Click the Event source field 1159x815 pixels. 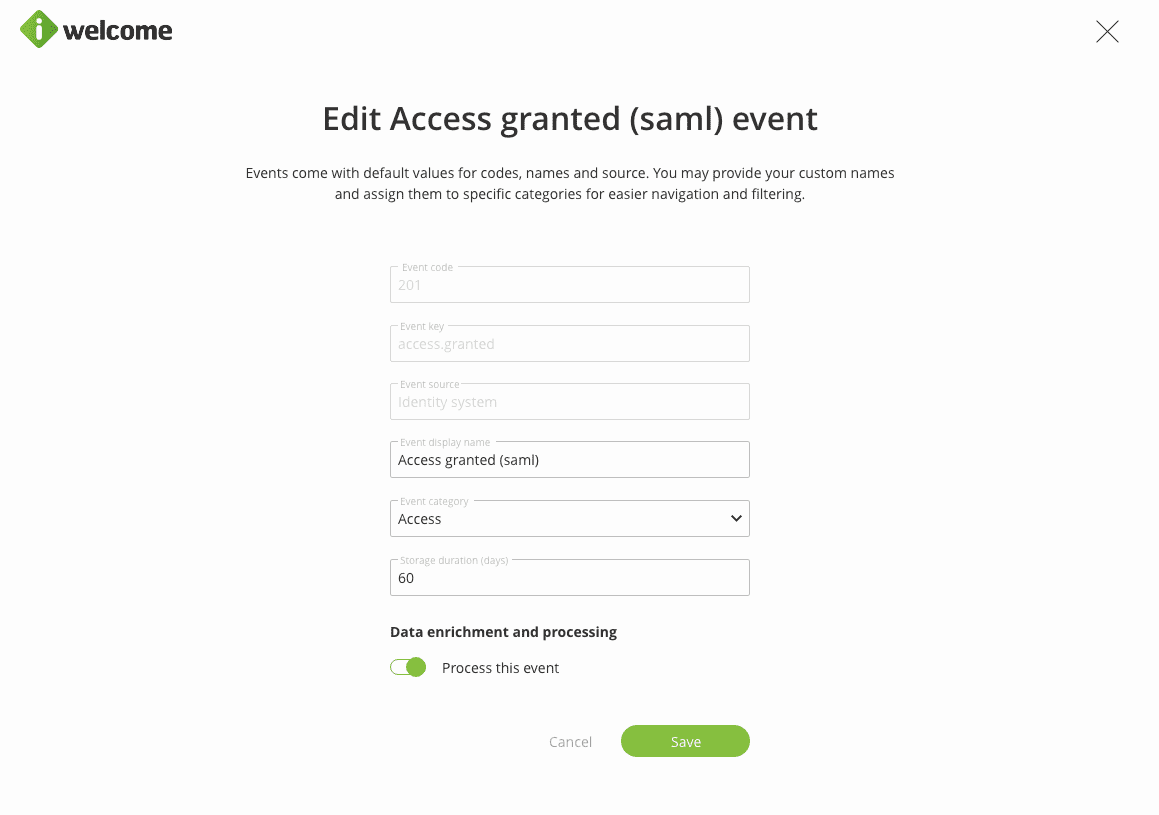coord(569,402)
